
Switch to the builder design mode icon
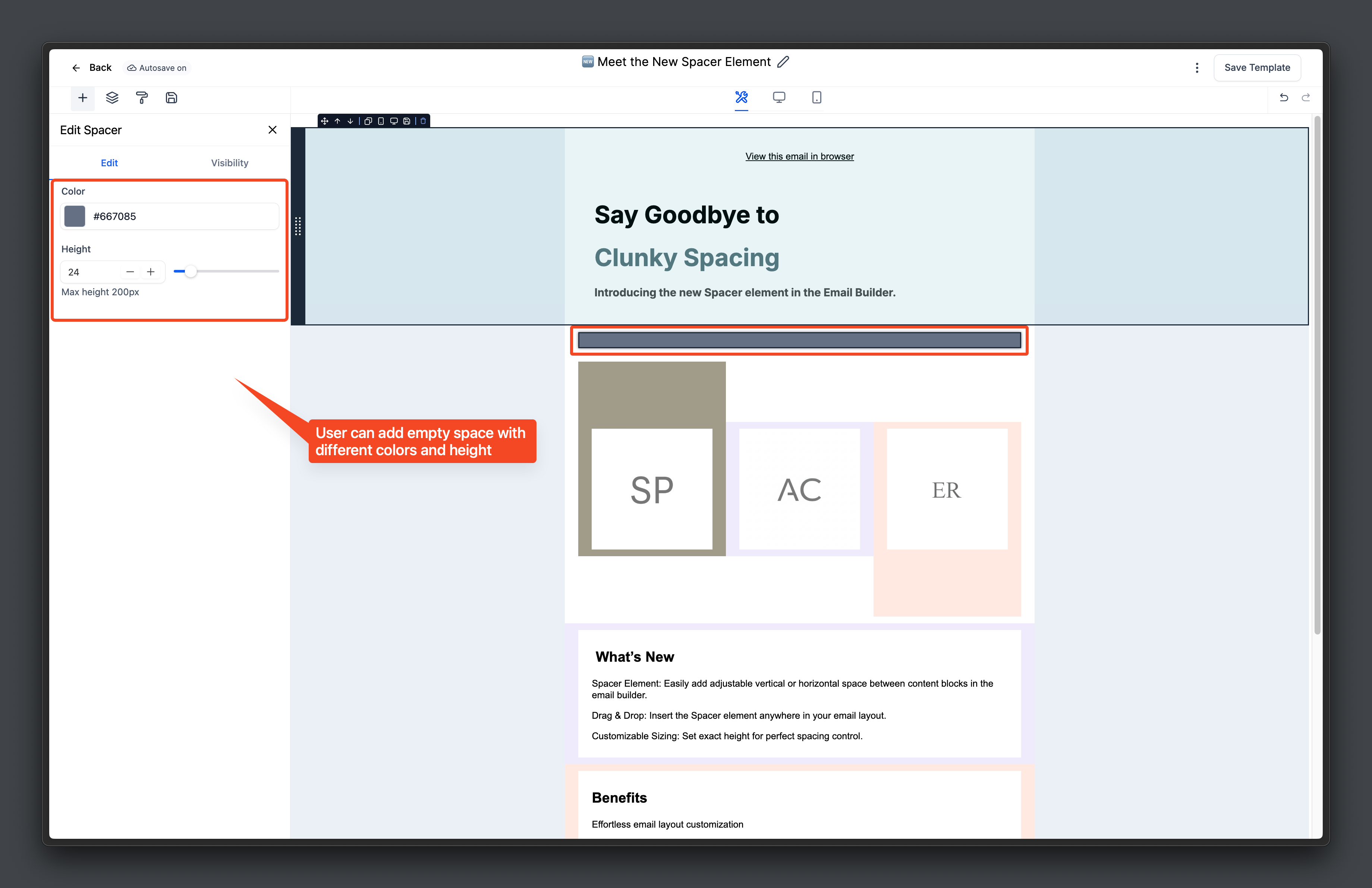(741, 97)
